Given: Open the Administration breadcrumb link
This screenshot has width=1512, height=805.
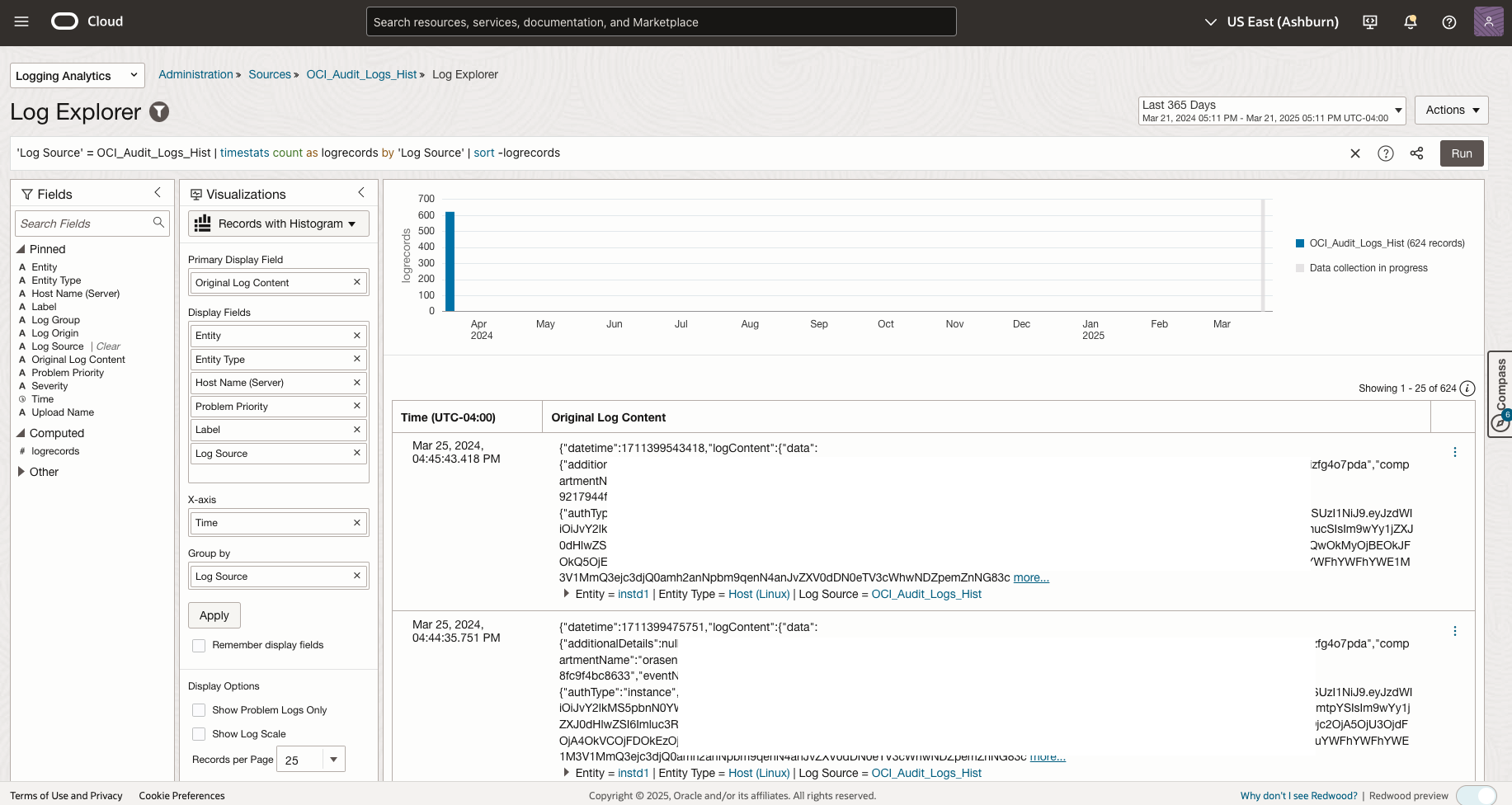Looking at the screenshot, I should click(195, 74).
